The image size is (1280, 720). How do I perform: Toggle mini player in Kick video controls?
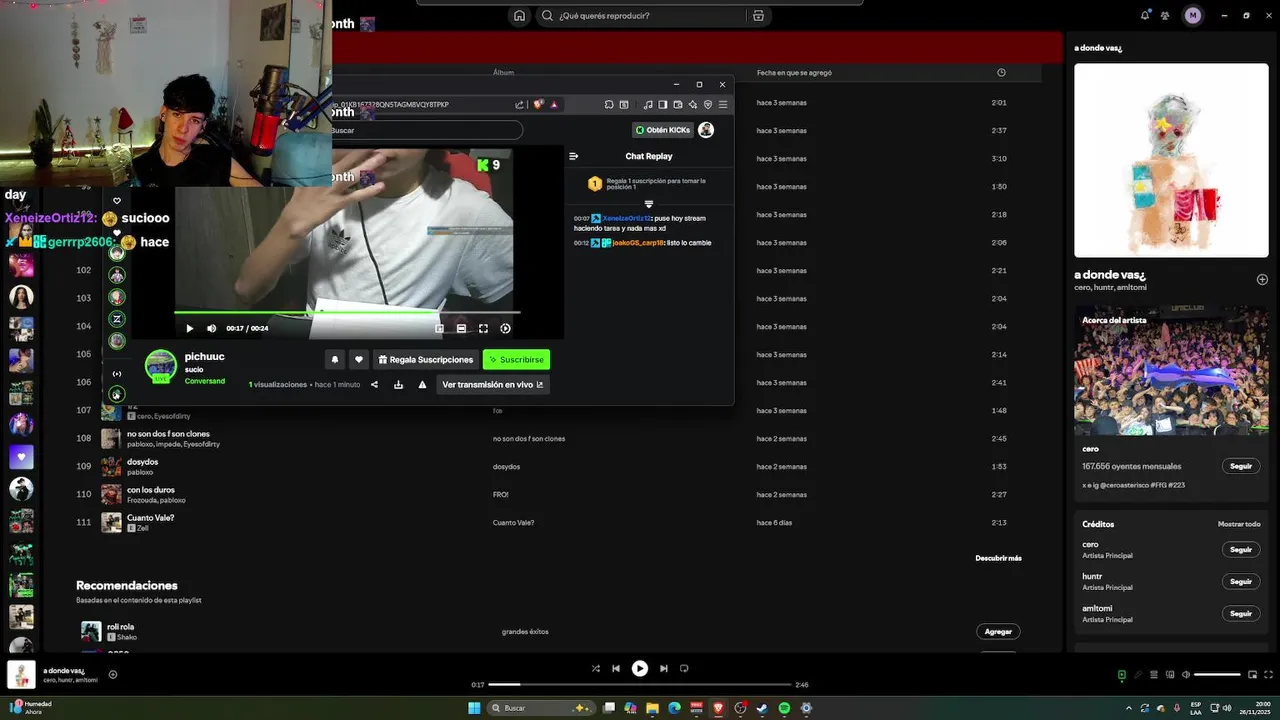coord(439,328)
